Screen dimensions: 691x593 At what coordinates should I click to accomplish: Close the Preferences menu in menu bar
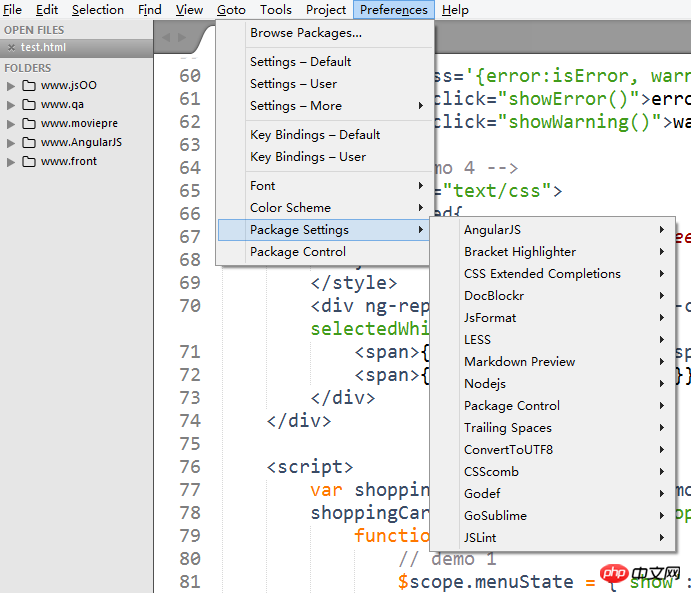coord(394,10)
